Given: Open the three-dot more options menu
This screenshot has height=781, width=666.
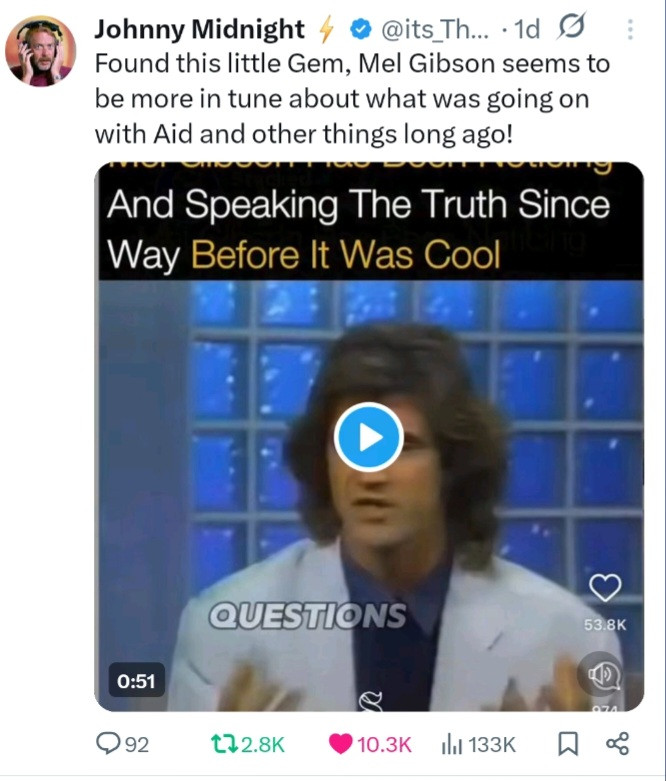Looking at the screenshot, I should point(630,29).
